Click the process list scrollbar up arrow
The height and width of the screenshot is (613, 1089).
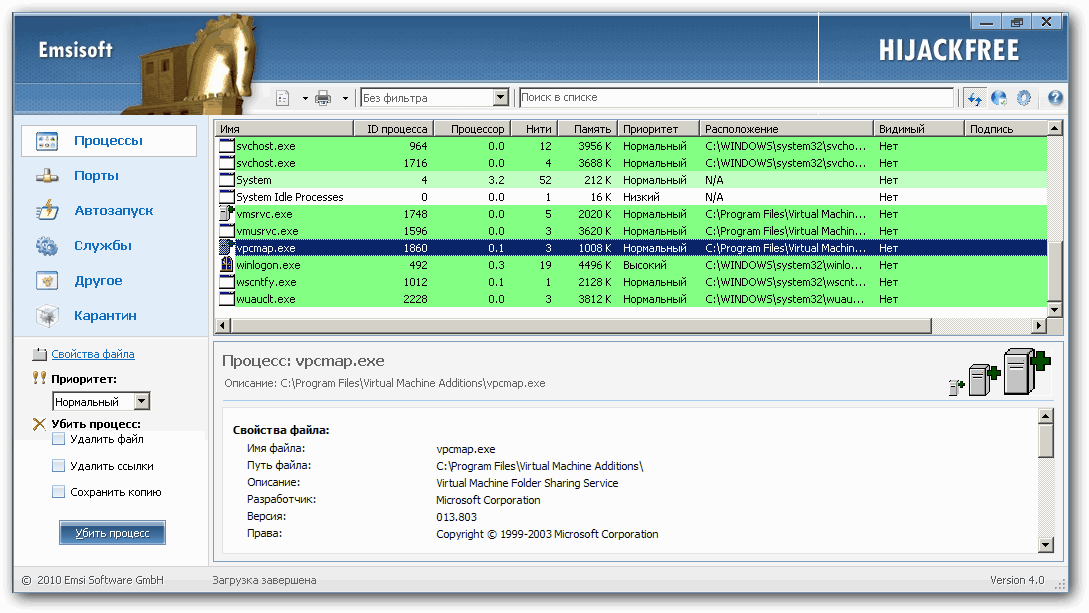click(x=1055, y=128)
